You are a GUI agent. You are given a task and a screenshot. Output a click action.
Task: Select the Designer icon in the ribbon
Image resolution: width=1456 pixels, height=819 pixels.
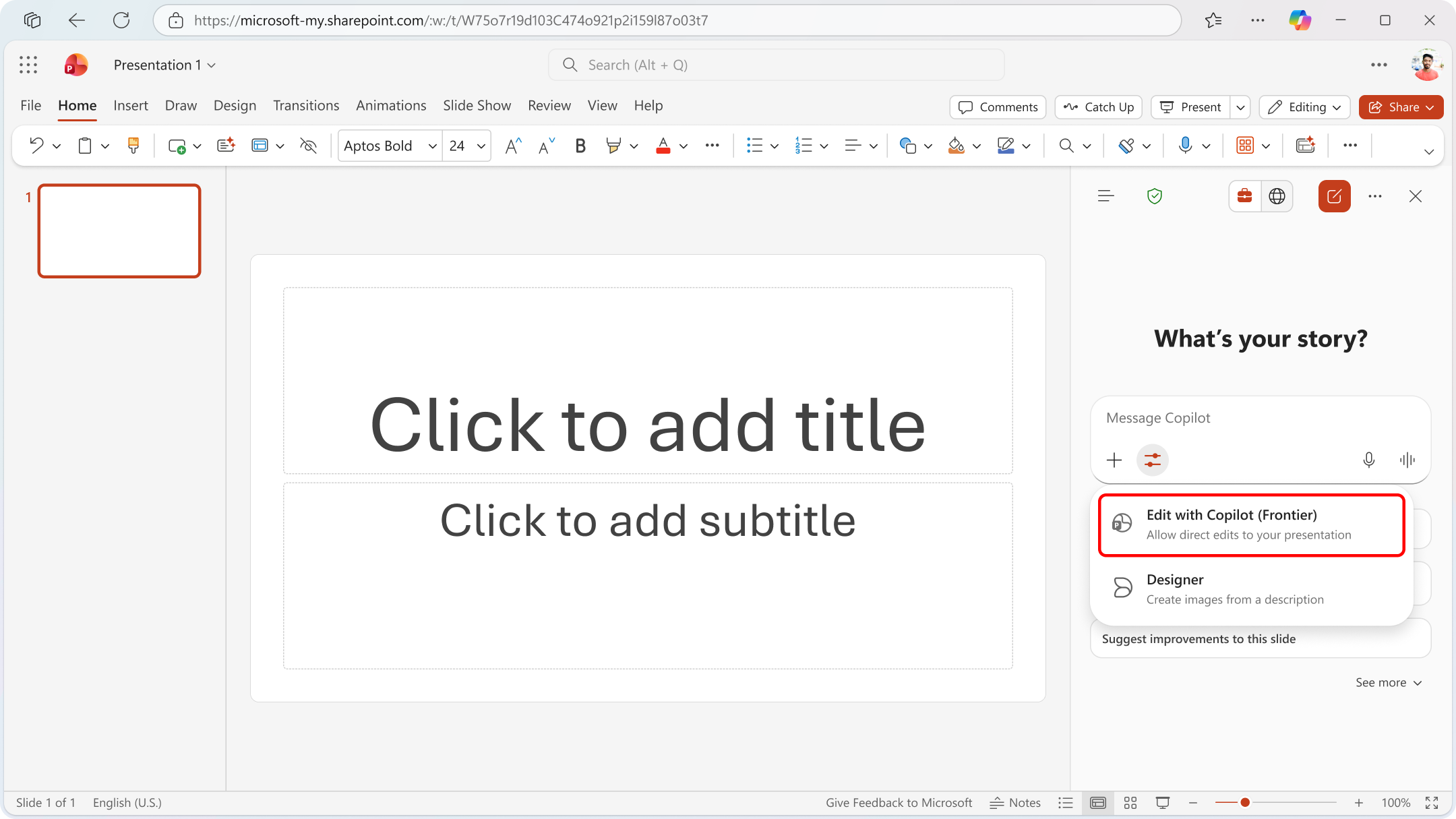point(1306,146)
